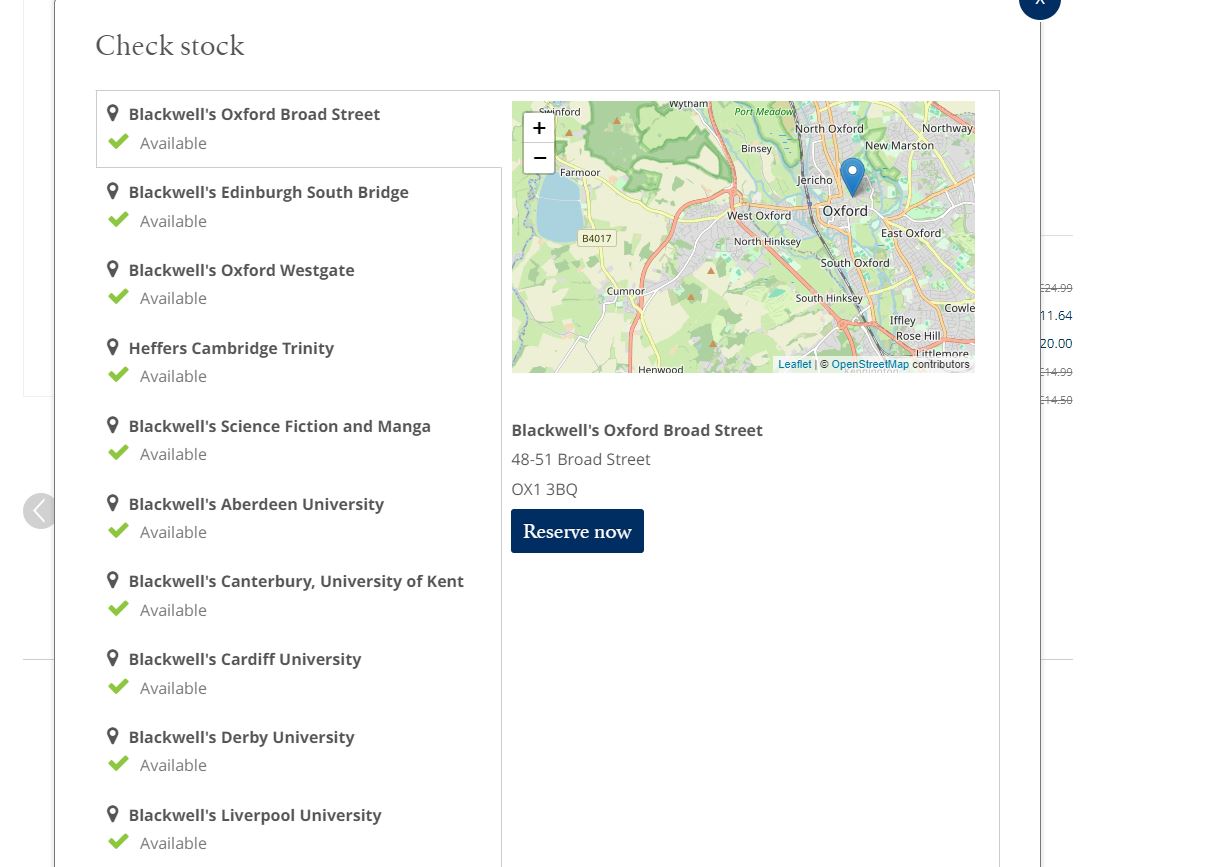Screen dimensions: 1209x867
Task: Click green availability check for Heffers Cambridge Trinity
Action: tap(118, 375)
